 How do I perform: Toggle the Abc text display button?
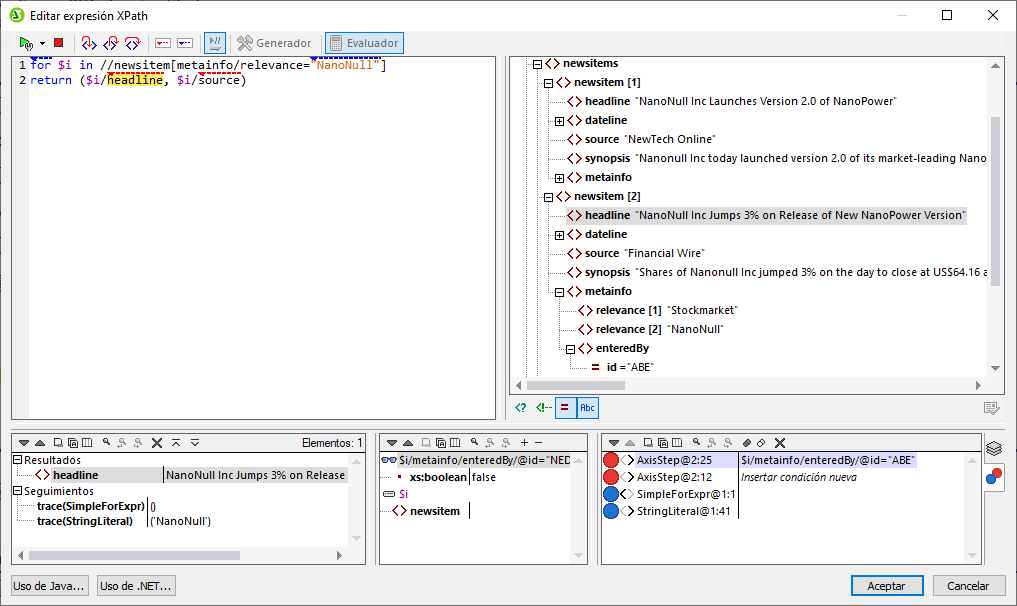click(587, 407)
